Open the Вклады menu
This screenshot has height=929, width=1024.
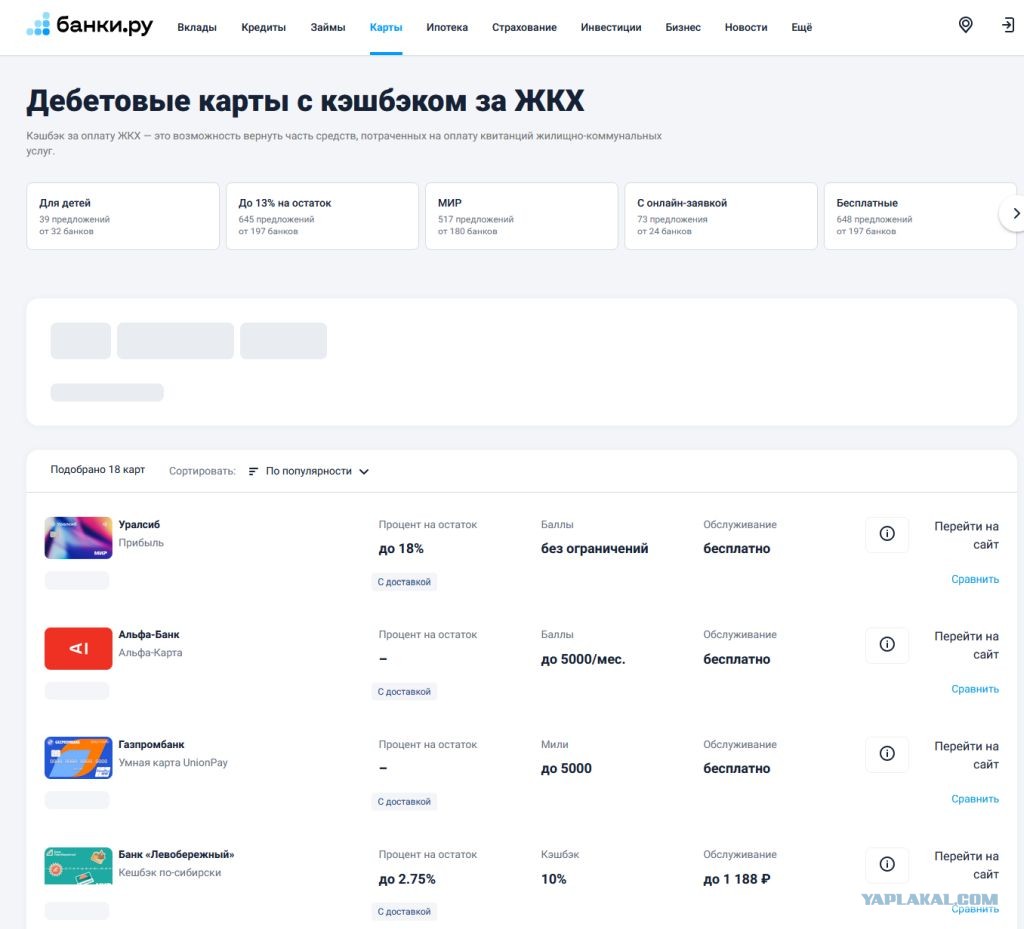click(197, 27)
